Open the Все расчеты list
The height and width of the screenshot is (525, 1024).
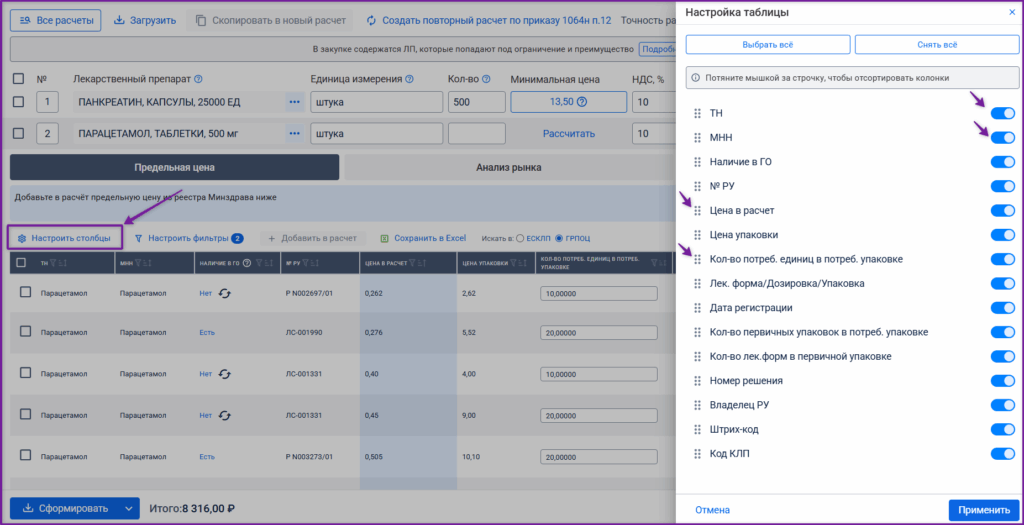pyautogui.click(x=56, y=20)
